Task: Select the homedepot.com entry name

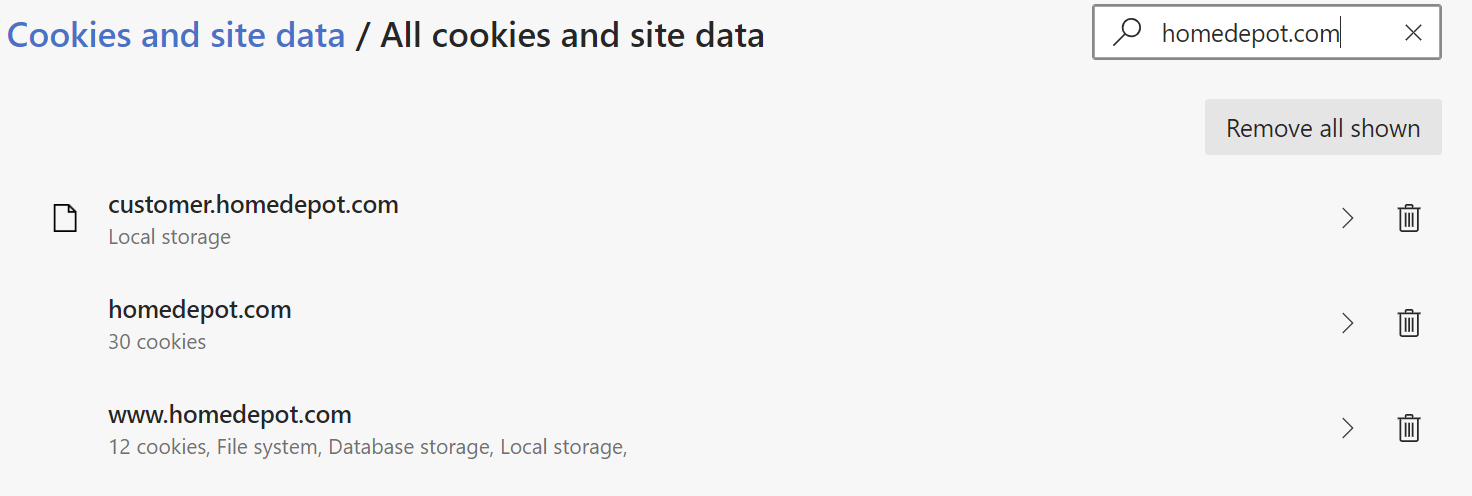Action: pos(200,310)
